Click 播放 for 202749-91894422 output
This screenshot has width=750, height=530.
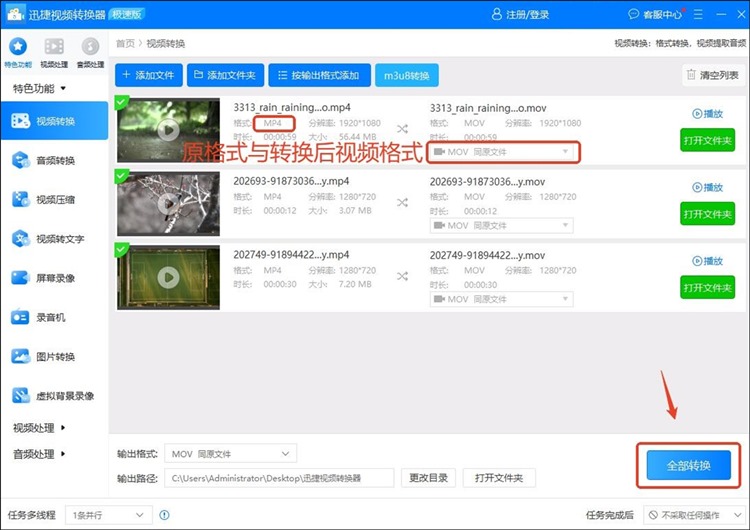(707, 261)
